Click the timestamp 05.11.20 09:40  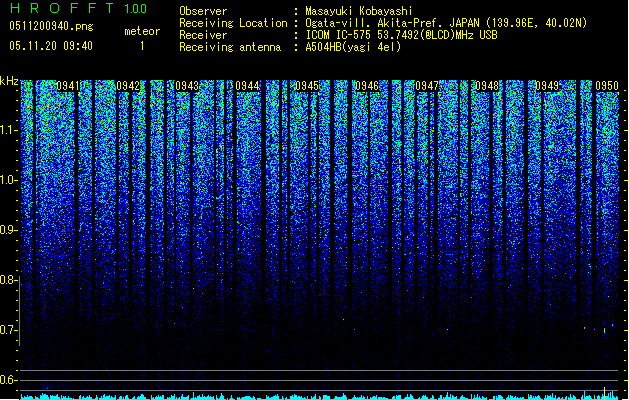click(x=51, y=46)
